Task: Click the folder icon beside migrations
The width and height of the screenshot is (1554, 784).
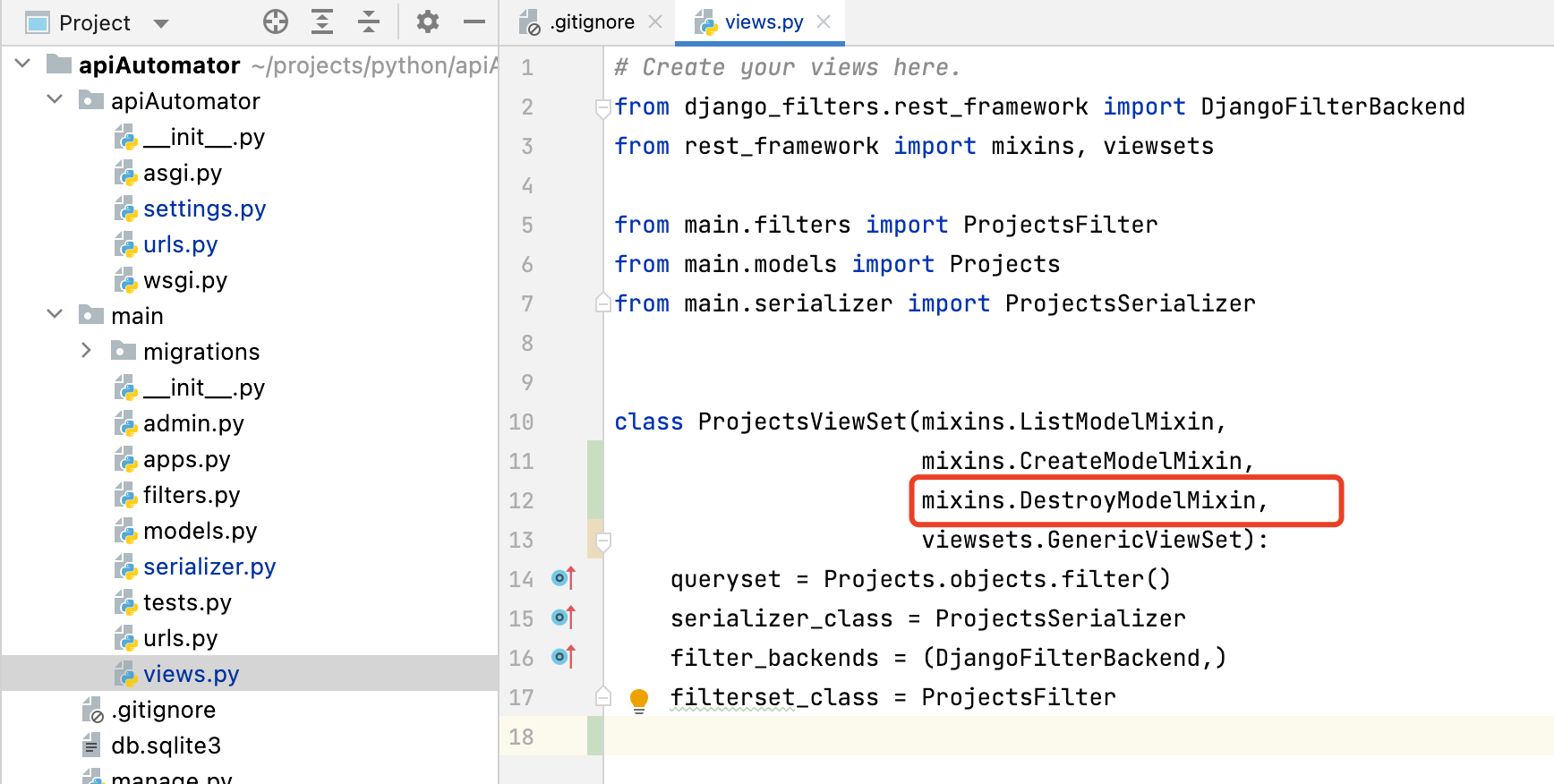Action: tap(124, 351)
